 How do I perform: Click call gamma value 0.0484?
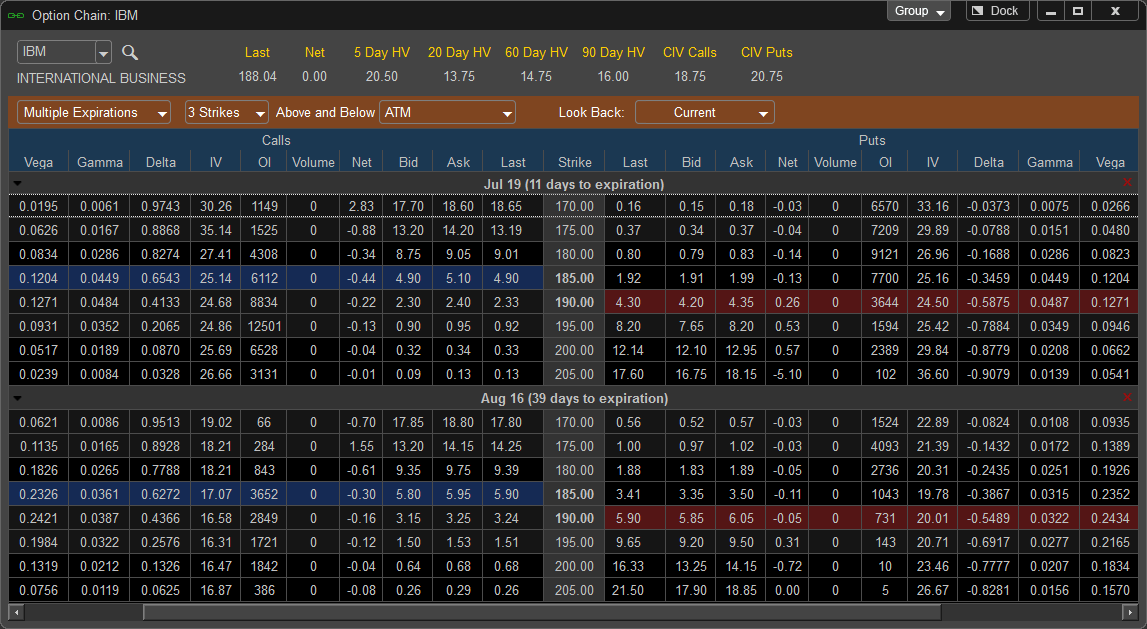(99, 302)
